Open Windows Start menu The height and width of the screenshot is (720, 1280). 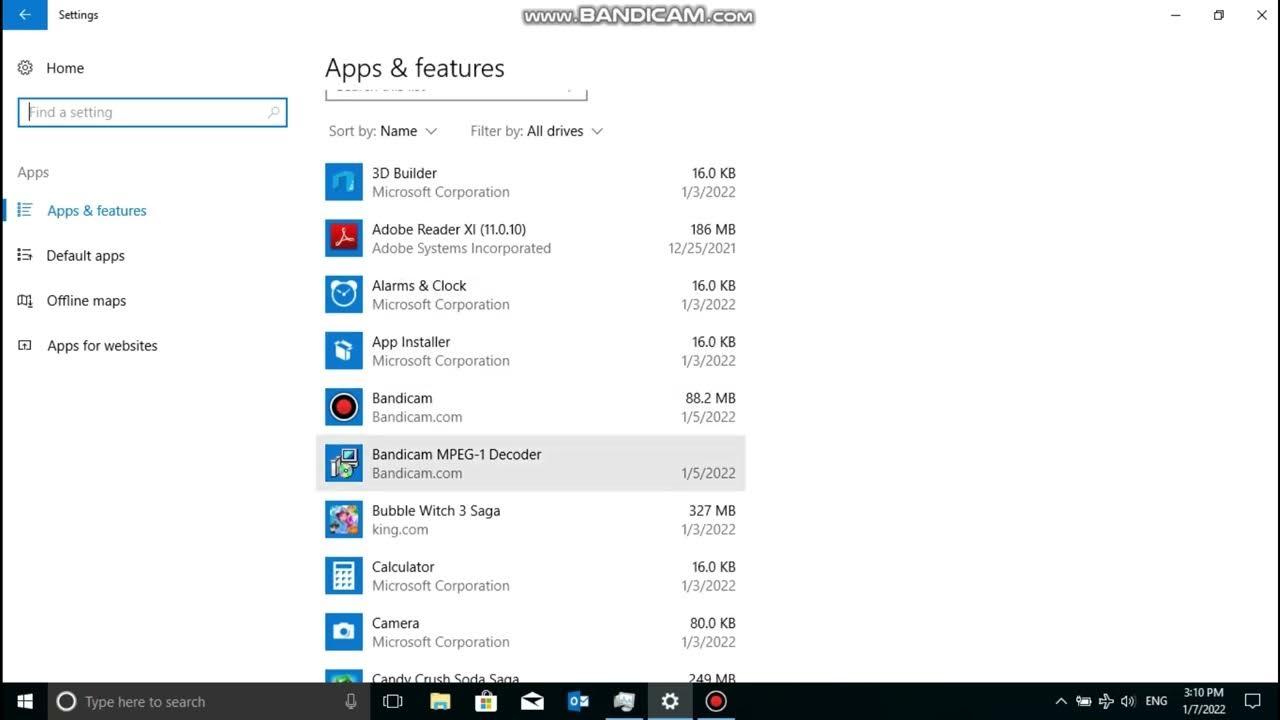pyautogui.click(x=24, y=701)
